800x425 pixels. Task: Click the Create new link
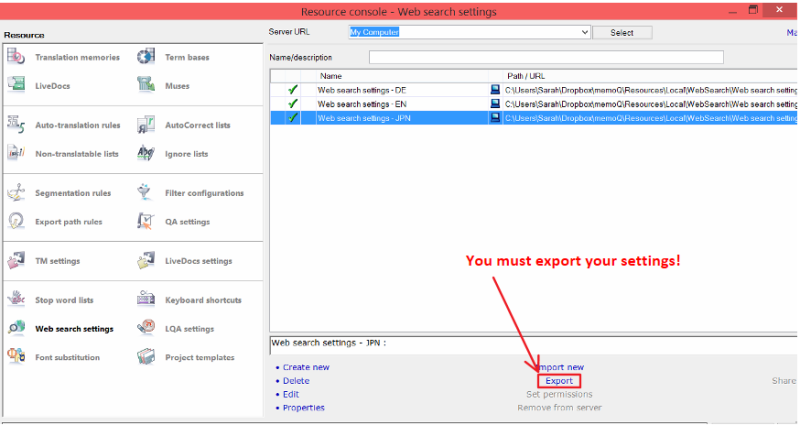click(306, 367)
